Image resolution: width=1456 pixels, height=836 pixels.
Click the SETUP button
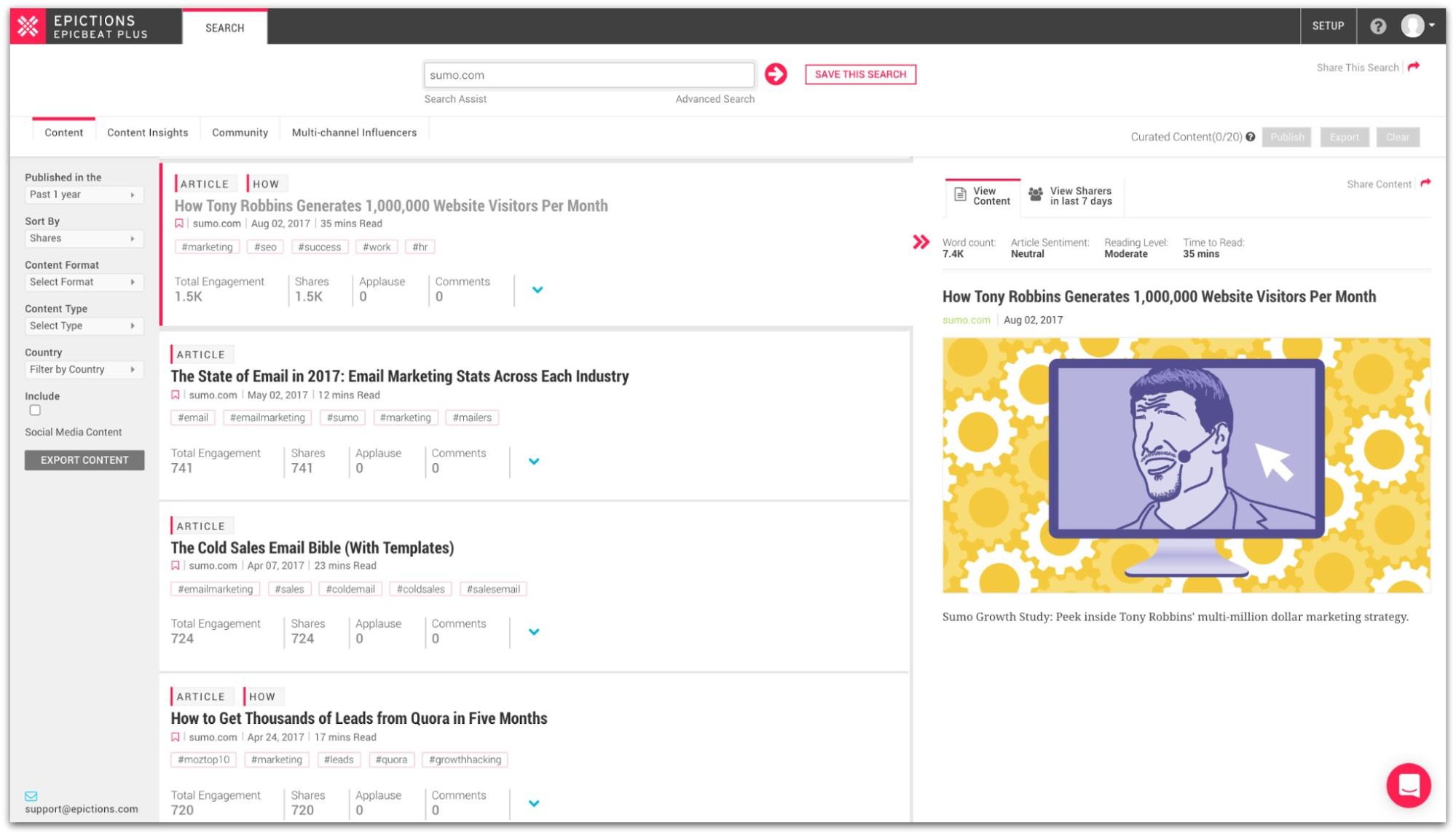1328,26
